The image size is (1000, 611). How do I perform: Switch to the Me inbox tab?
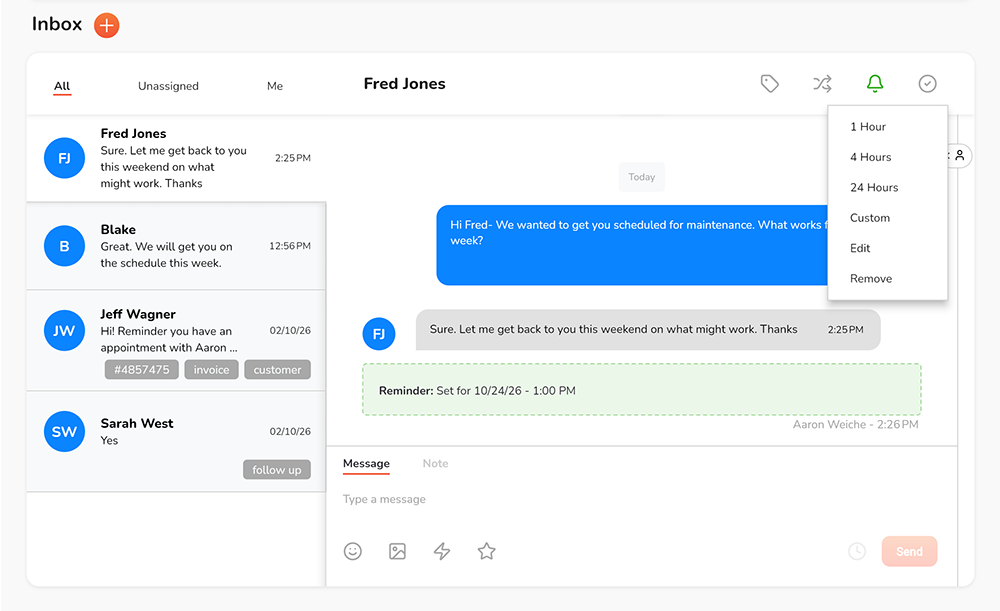point(275,86)
